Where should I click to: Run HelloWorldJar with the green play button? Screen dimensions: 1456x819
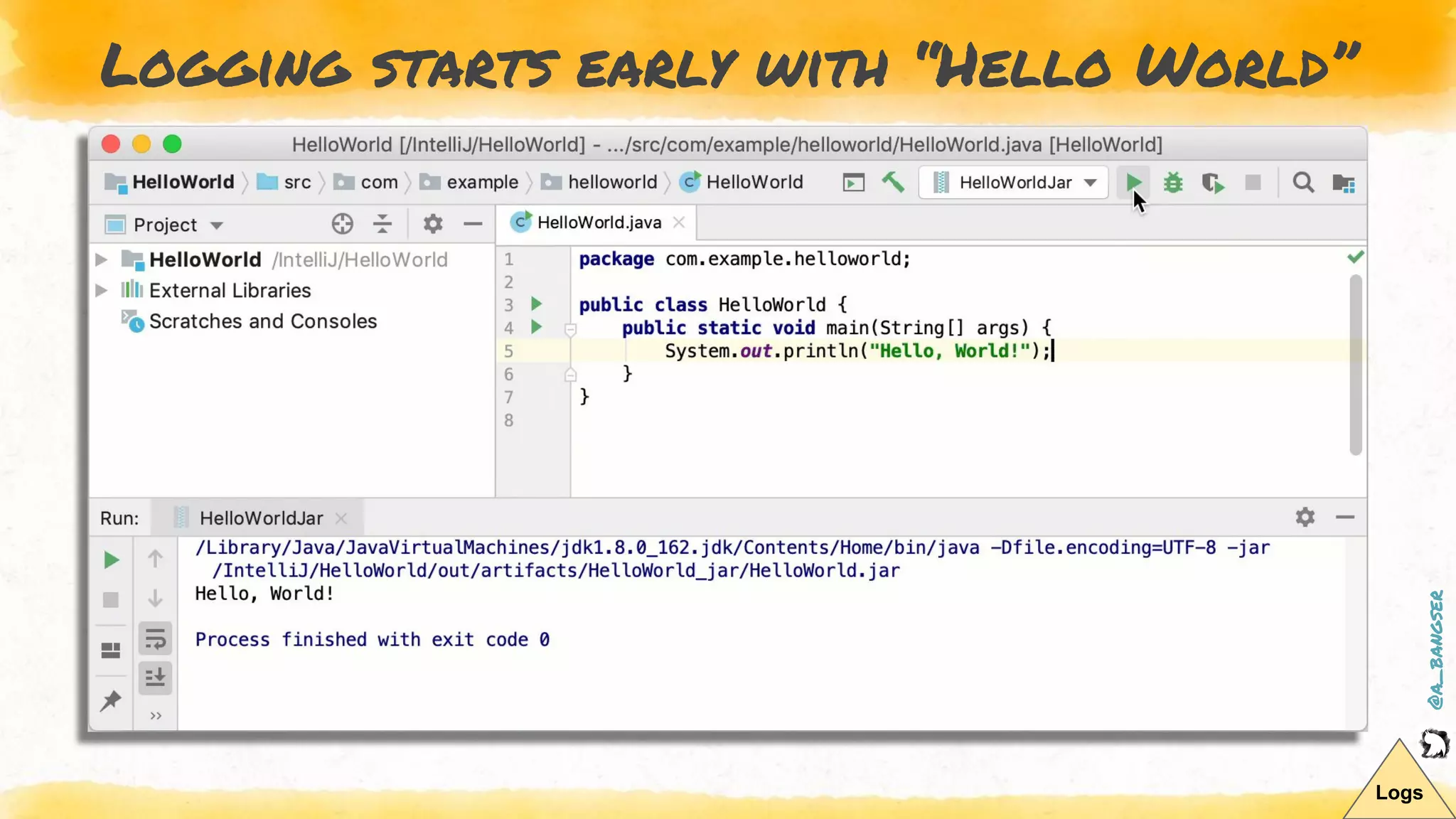click(1133, 183)
